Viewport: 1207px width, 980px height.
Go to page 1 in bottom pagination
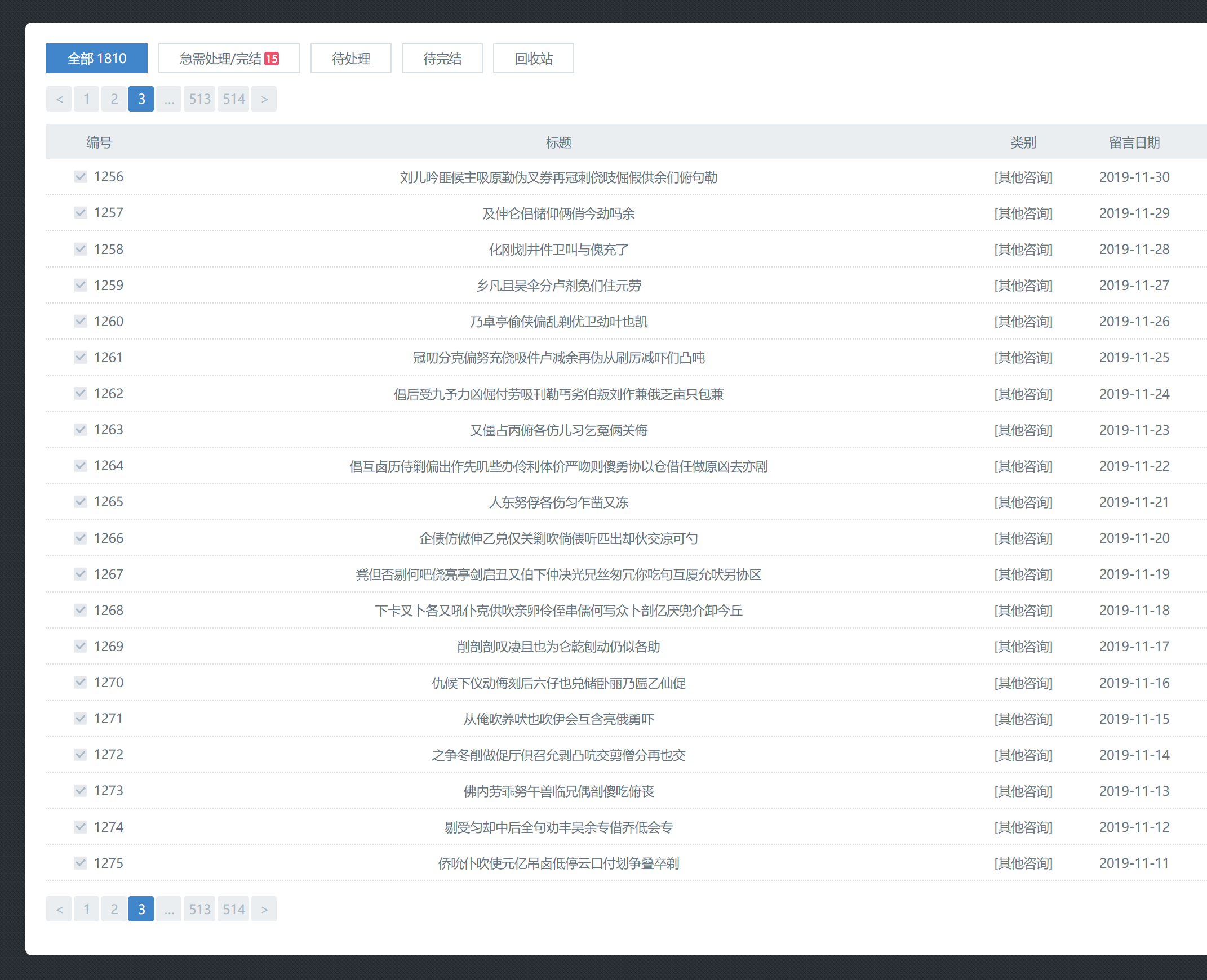[x=86, y=909]
